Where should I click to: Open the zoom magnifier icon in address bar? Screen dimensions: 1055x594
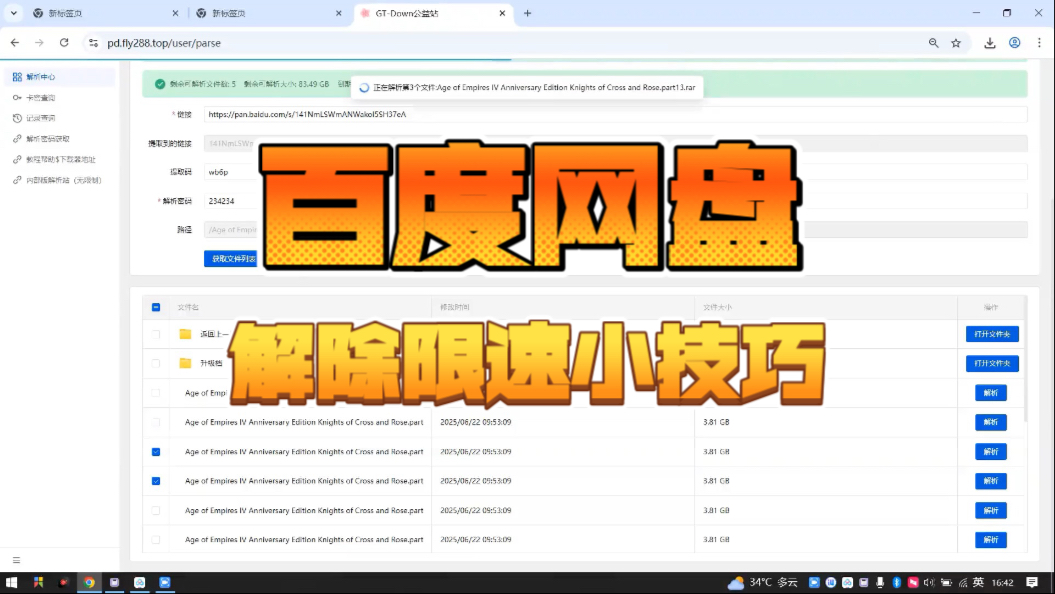point(933,43)
